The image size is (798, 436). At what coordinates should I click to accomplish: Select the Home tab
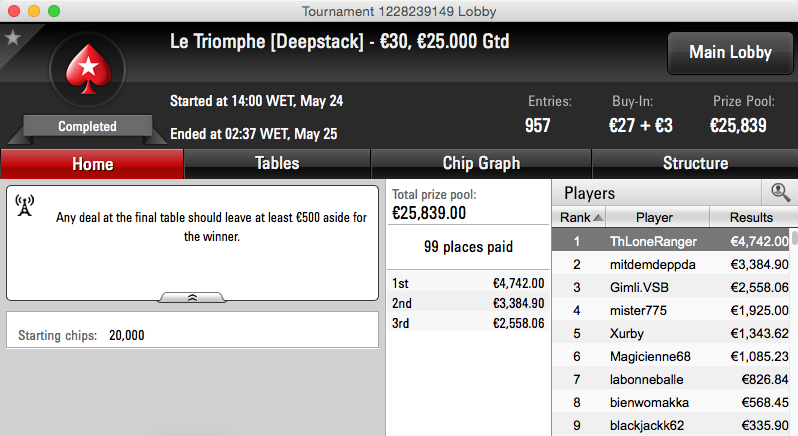click(x=92, y=164)
